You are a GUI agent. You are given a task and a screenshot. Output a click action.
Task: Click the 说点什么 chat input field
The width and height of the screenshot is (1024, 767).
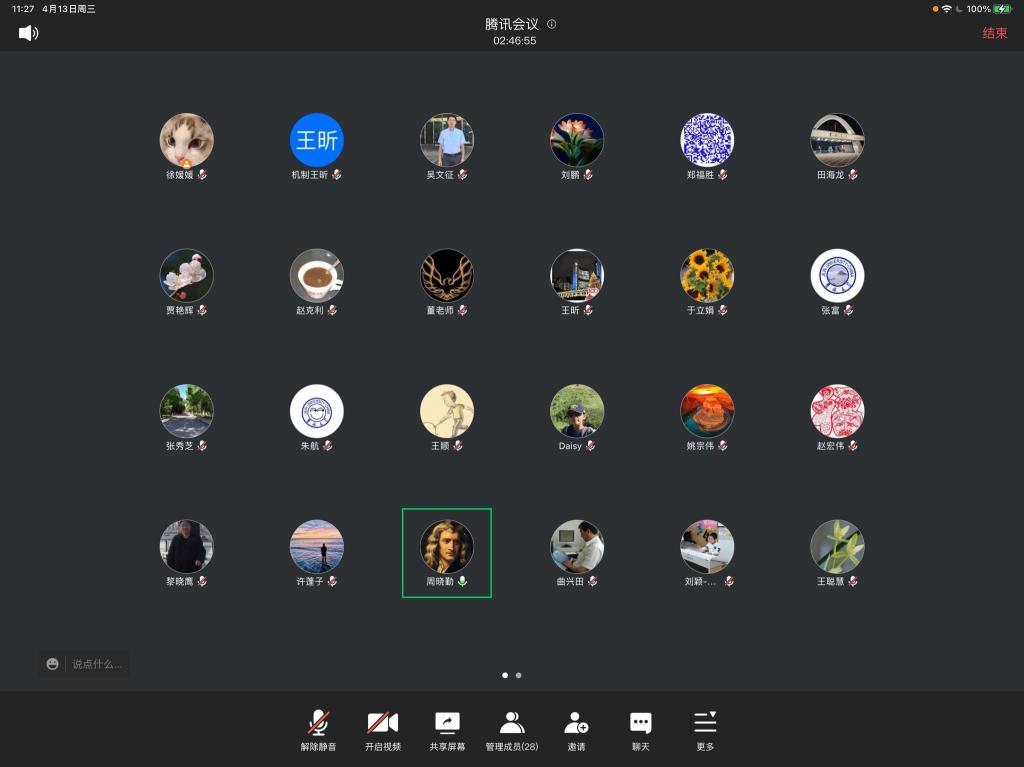point(96,664)
